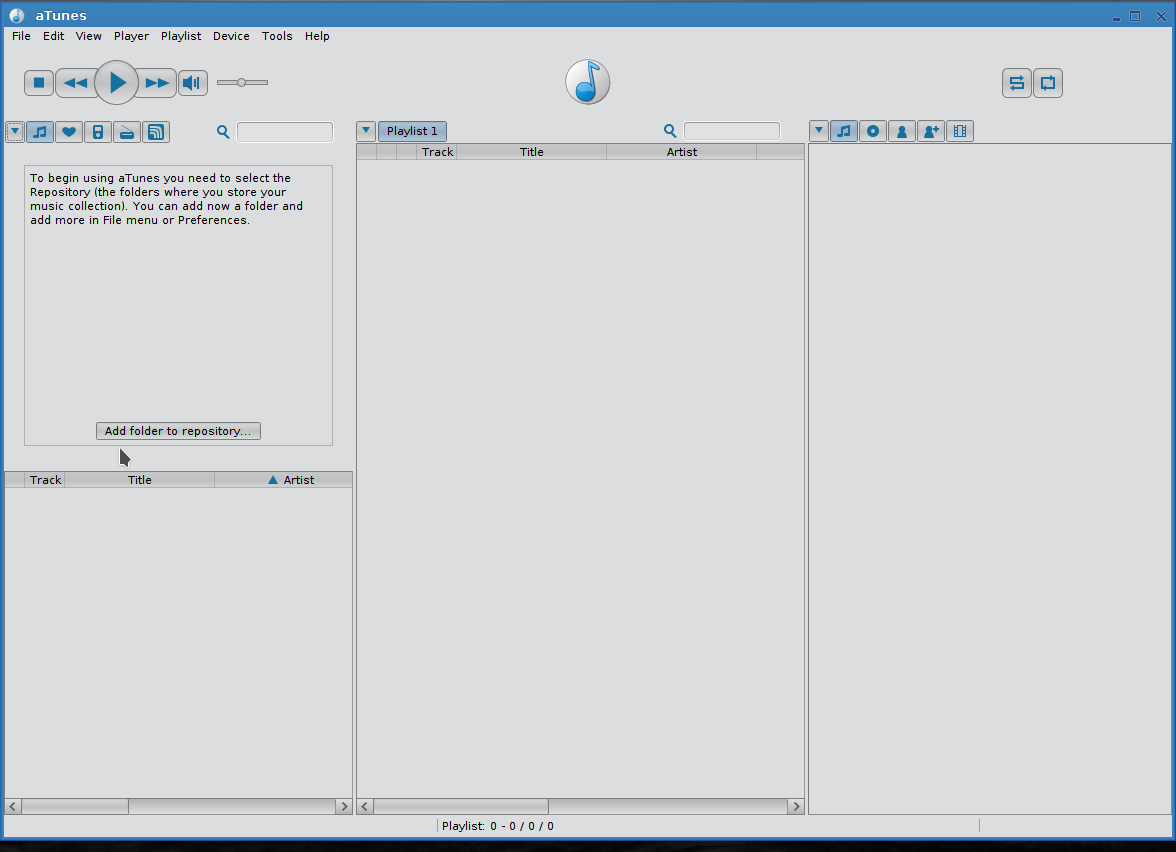Click the large blue music note logo
This screenshot has width=1176, height=852.
tap(587, 82)
